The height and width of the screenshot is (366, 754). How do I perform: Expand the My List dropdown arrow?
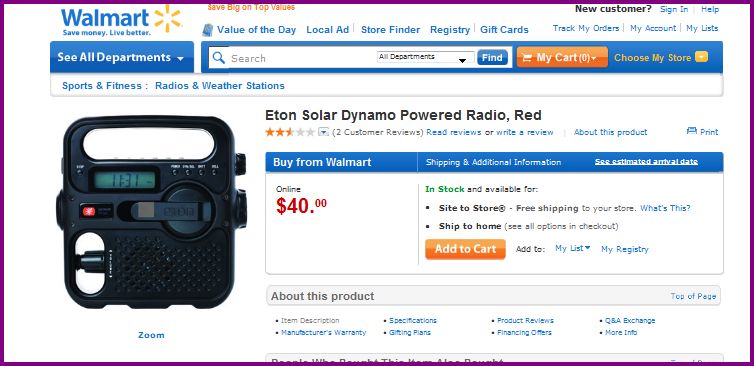pyautogui.click(x=588, y=248)
